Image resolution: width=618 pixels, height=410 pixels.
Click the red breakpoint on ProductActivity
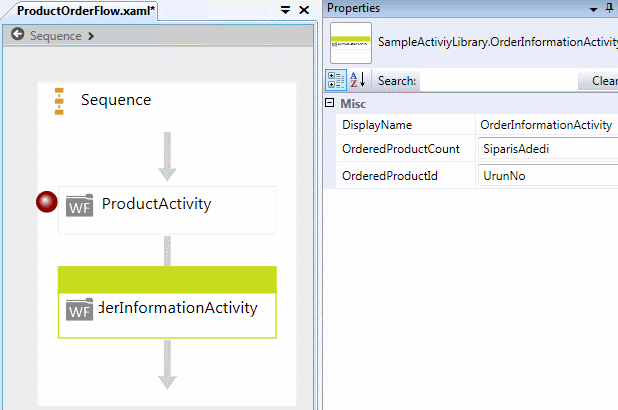coord(46,203)
